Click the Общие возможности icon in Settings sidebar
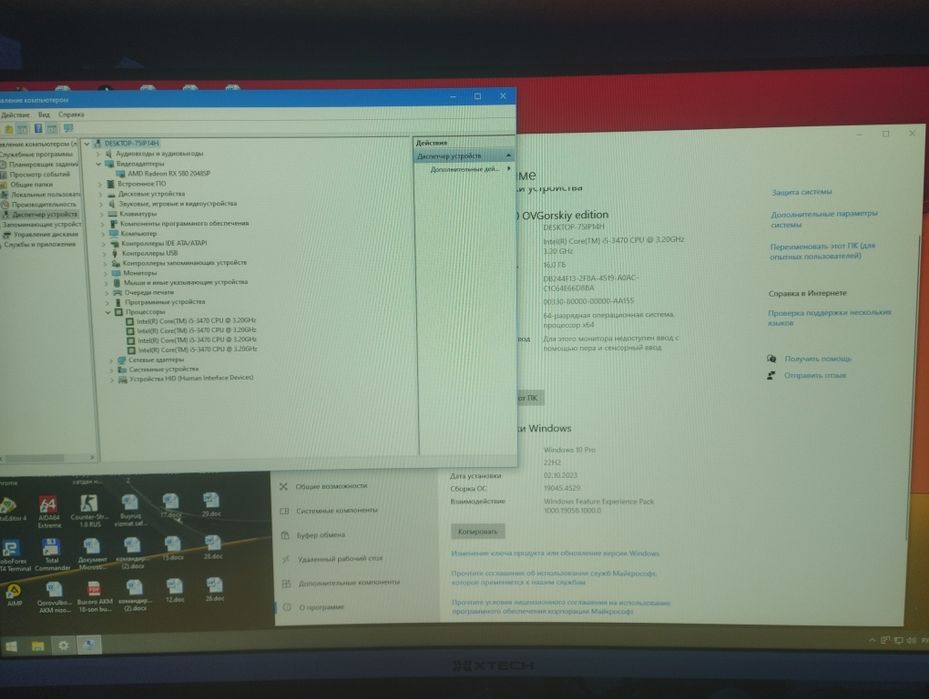This screenshot has width=929, height=699. coord(283,486)
